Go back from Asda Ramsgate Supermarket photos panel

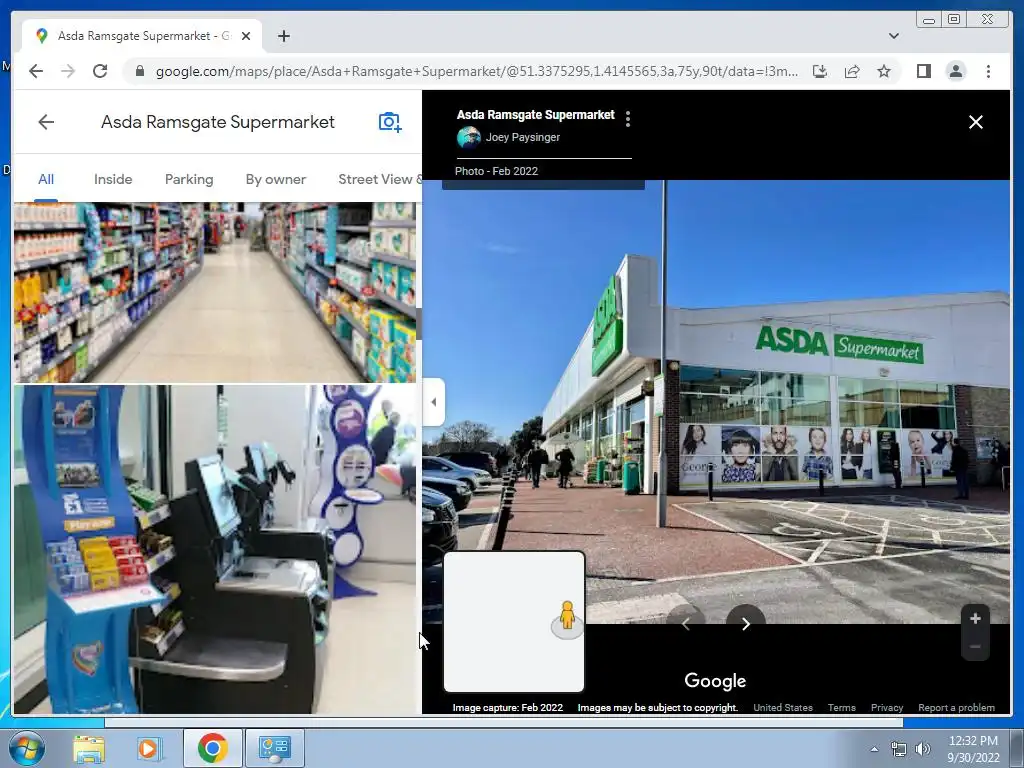point(46,122)
